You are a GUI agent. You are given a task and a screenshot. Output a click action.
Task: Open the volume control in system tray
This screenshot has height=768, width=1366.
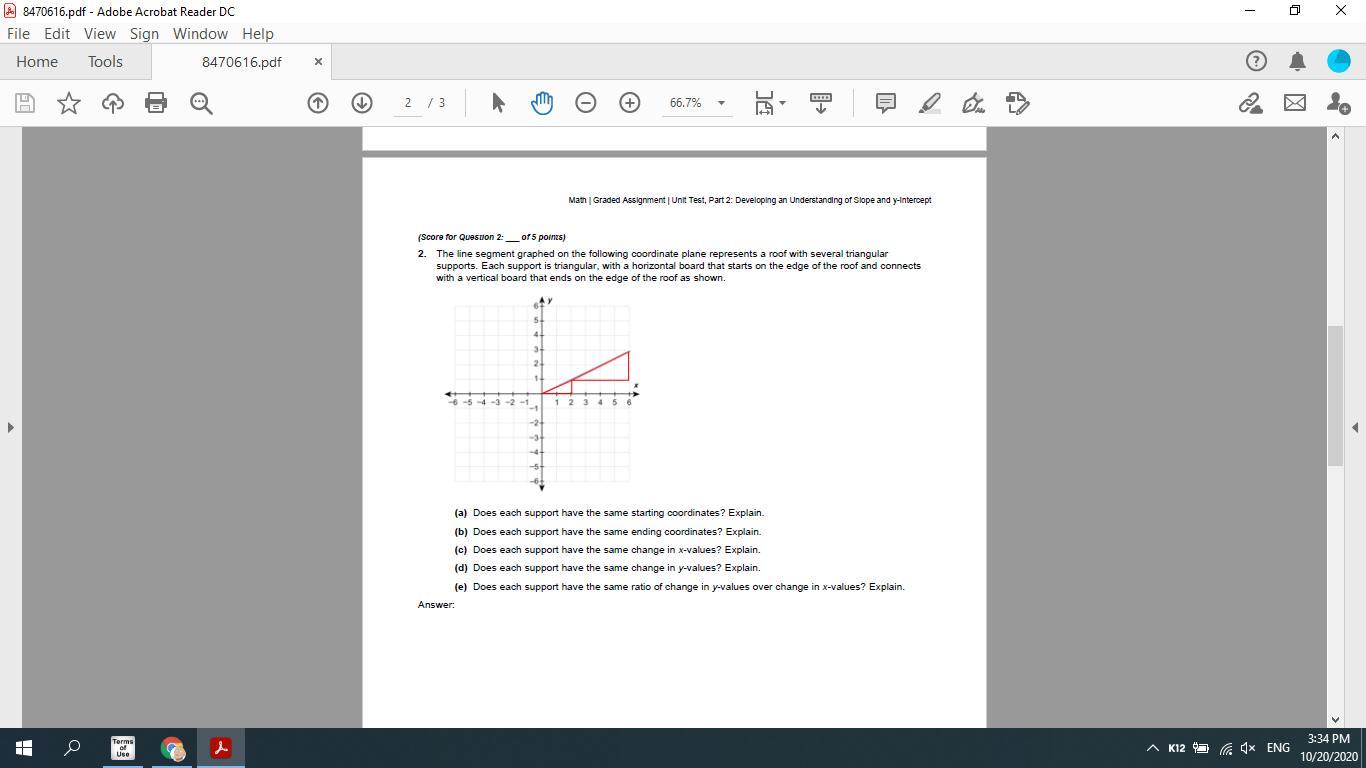[1248, 748]
